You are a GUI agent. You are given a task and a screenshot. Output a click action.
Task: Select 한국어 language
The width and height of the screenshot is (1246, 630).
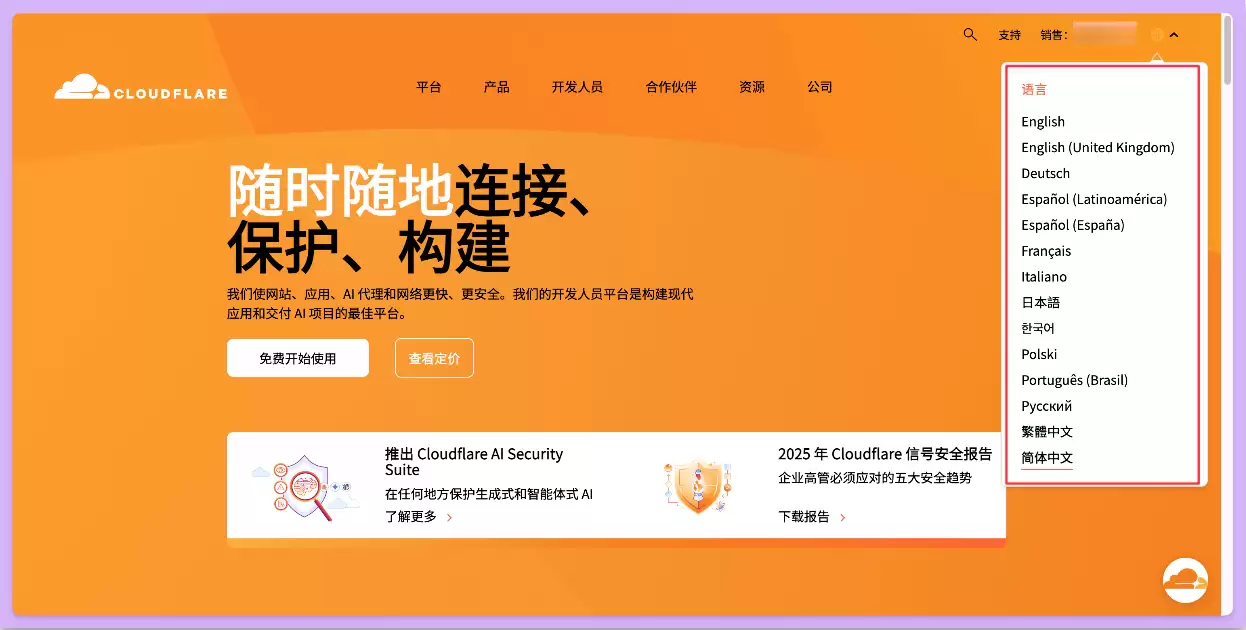pos(1038,329)
